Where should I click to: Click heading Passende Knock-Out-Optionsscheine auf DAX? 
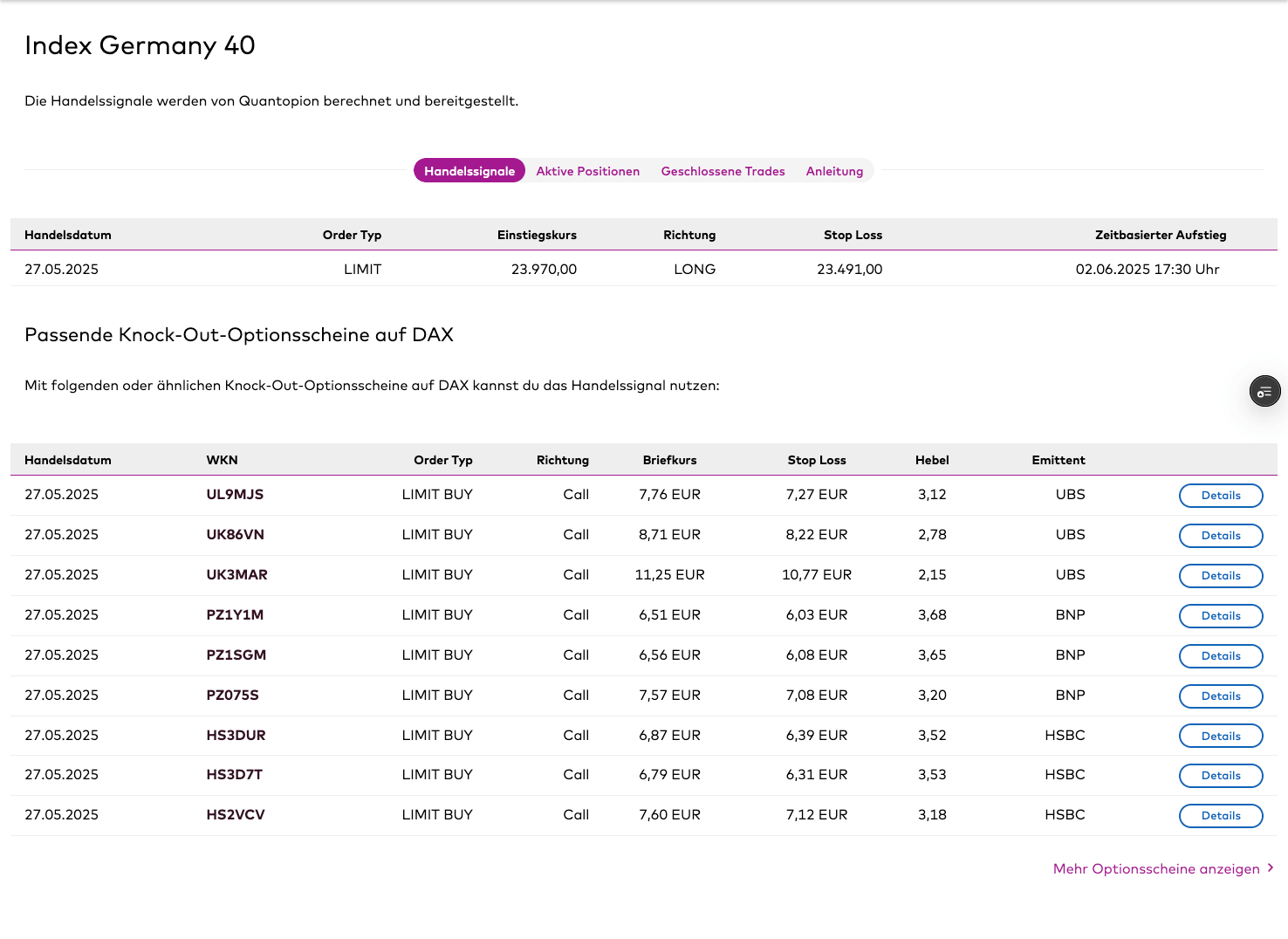click(239, 334)
